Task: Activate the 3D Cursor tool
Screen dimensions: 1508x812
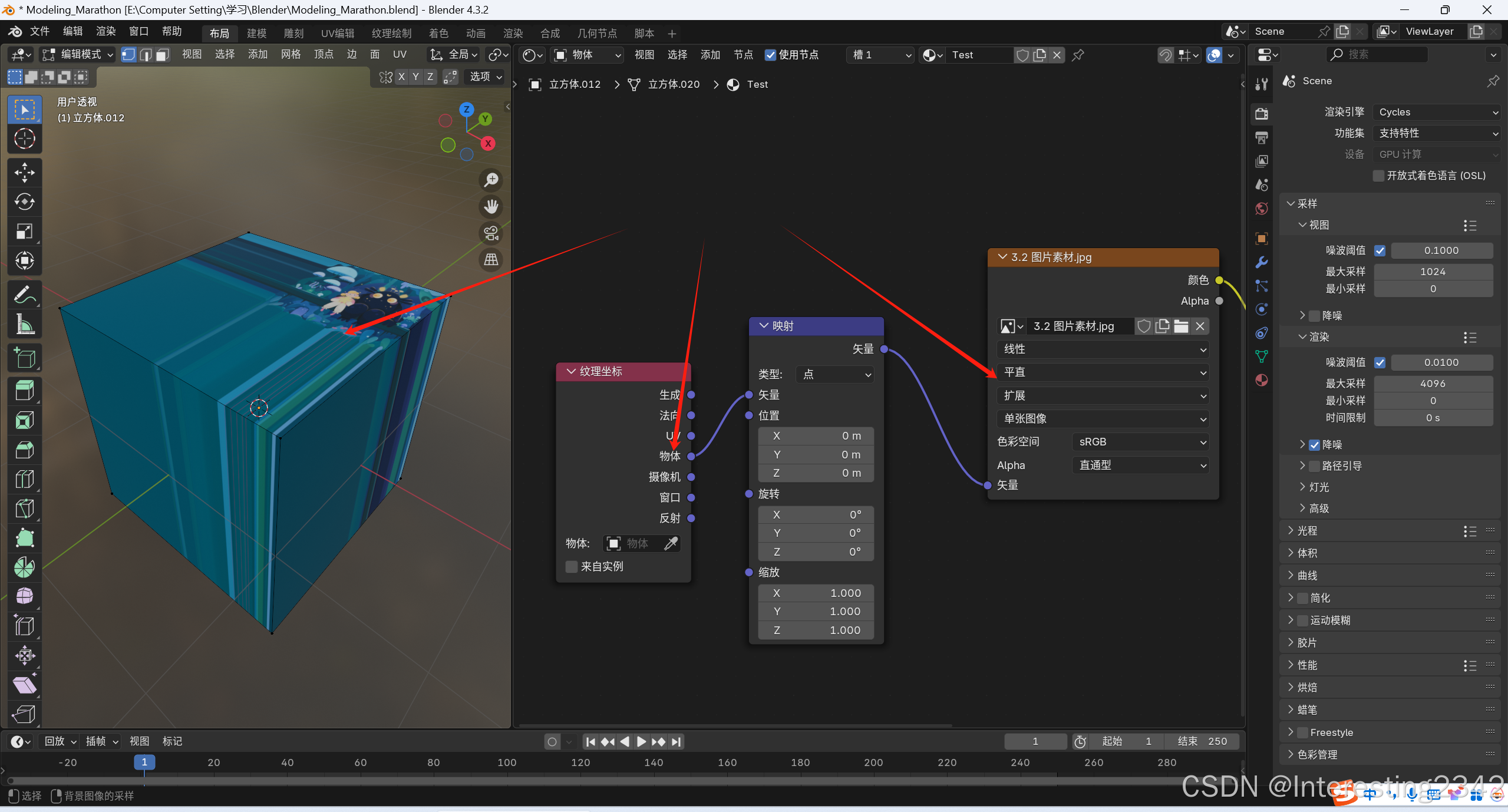Action: click(x=24, y=139)
